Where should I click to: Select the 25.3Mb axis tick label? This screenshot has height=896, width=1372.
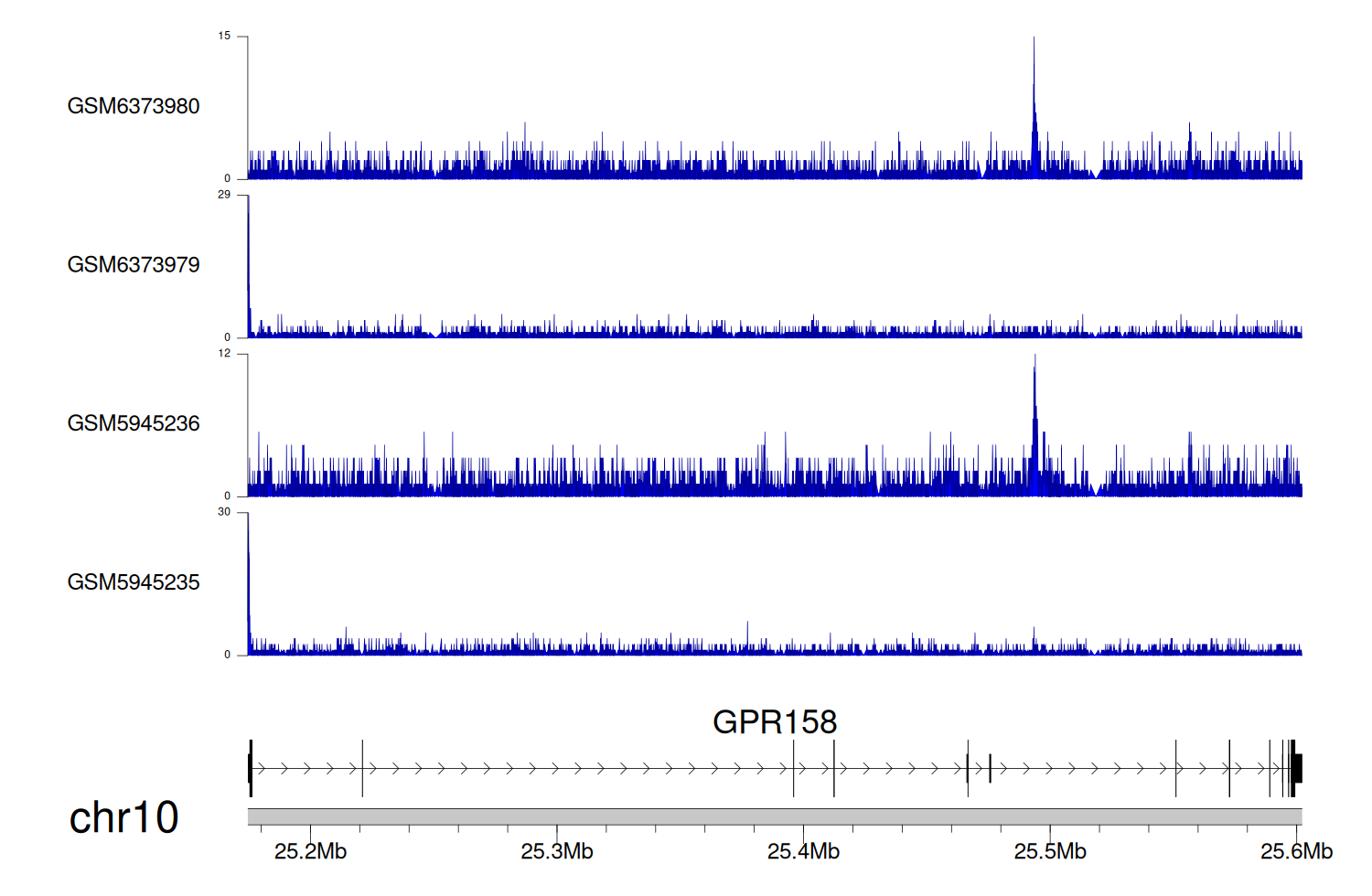click(557, 851)
